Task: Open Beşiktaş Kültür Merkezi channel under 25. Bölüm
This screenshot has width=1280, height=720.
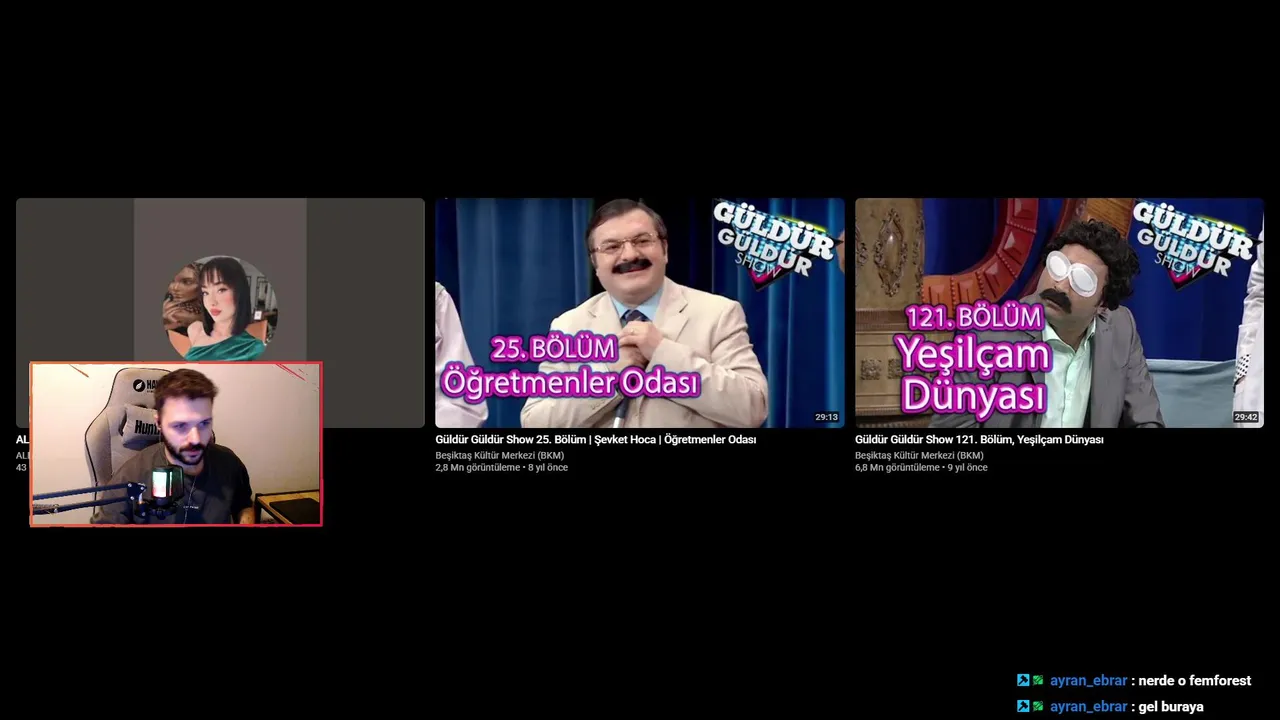Action: pos(499,455)
